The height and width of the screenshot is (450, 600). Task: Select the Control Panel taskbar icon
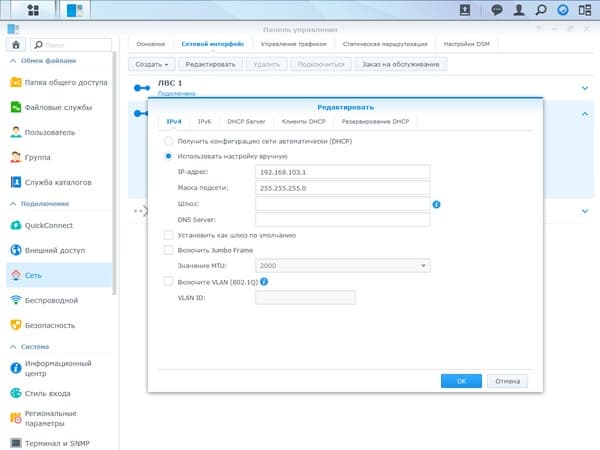75,10
